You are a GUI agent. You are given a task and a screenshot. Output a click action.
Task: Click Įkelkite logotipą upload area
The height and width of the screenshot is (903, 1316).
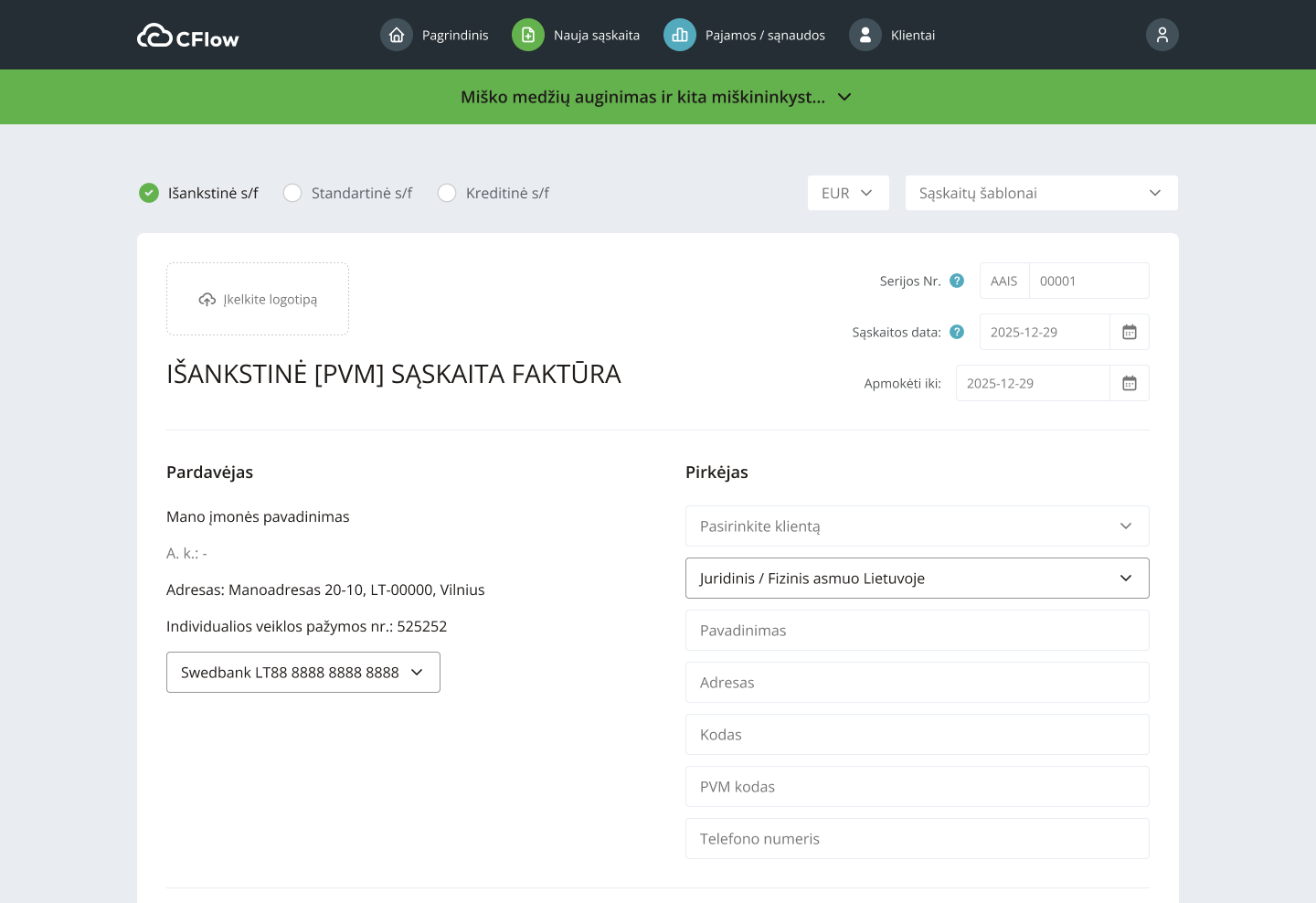pos(258,299)
